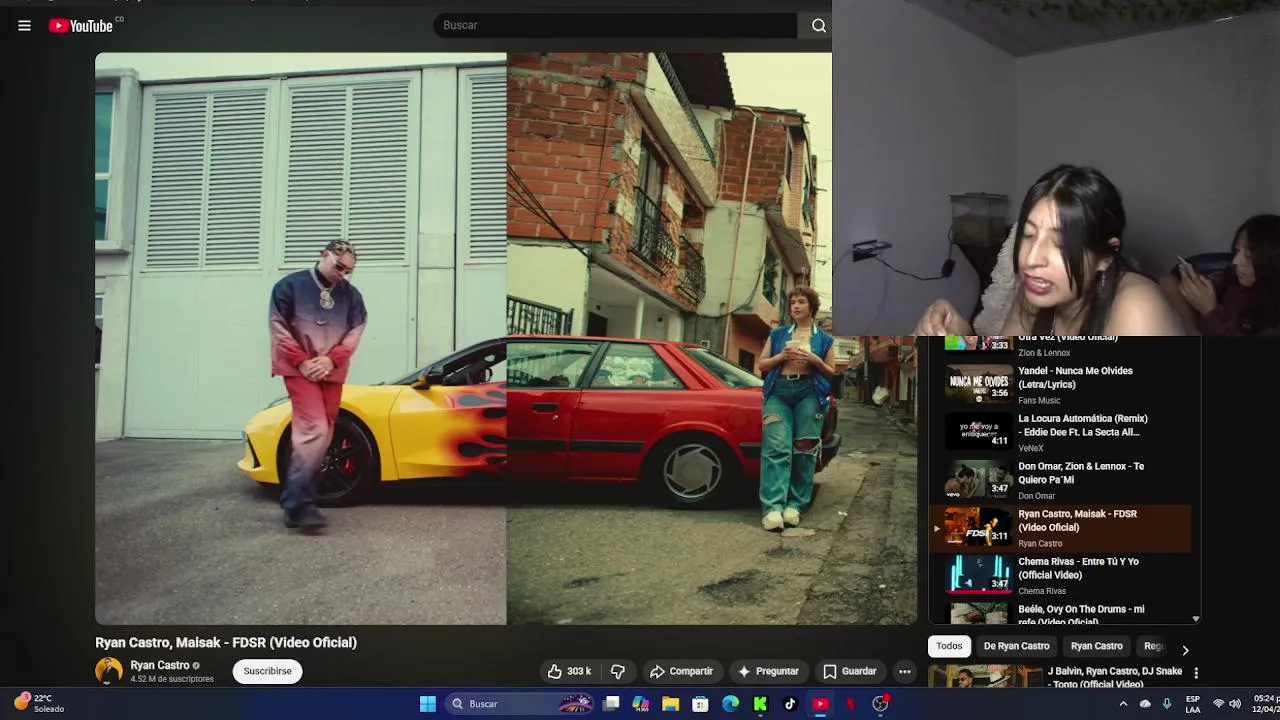
Task: Open more actions three-dot menu
Action: coord(904,671)
